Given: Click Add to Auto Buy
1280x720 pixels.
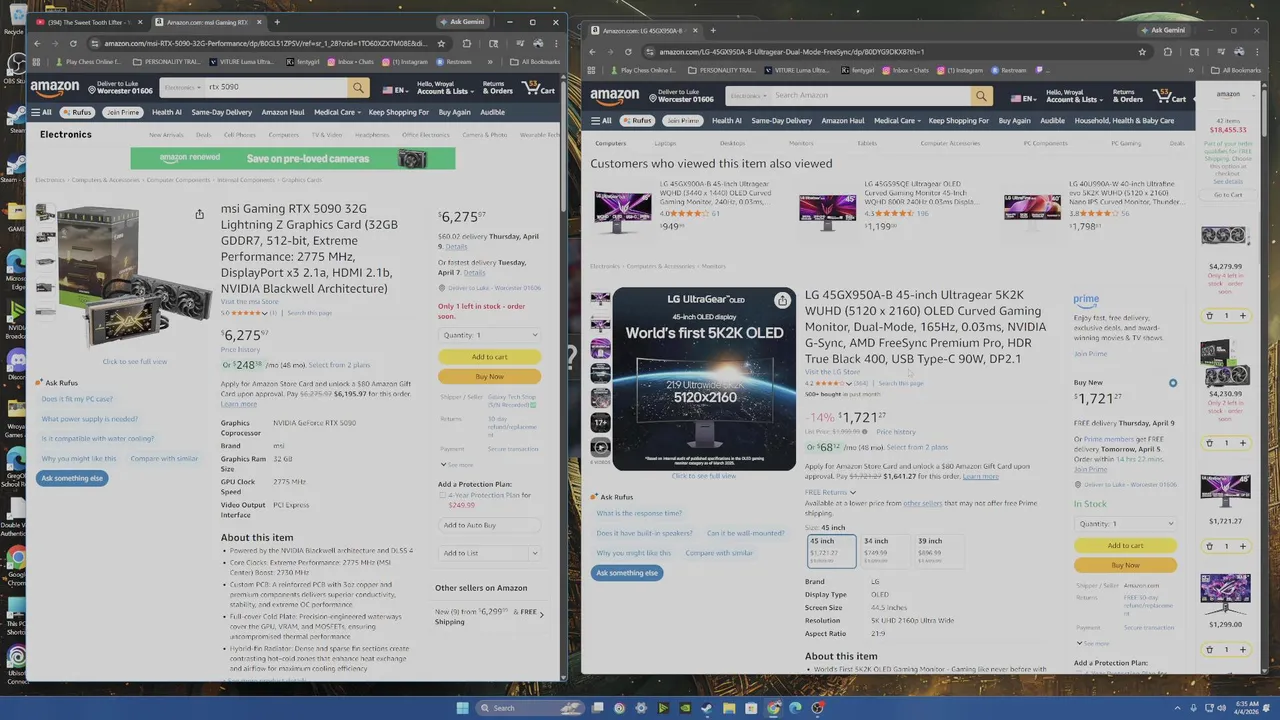Looking at the screenshot, I should coord(489,525).
